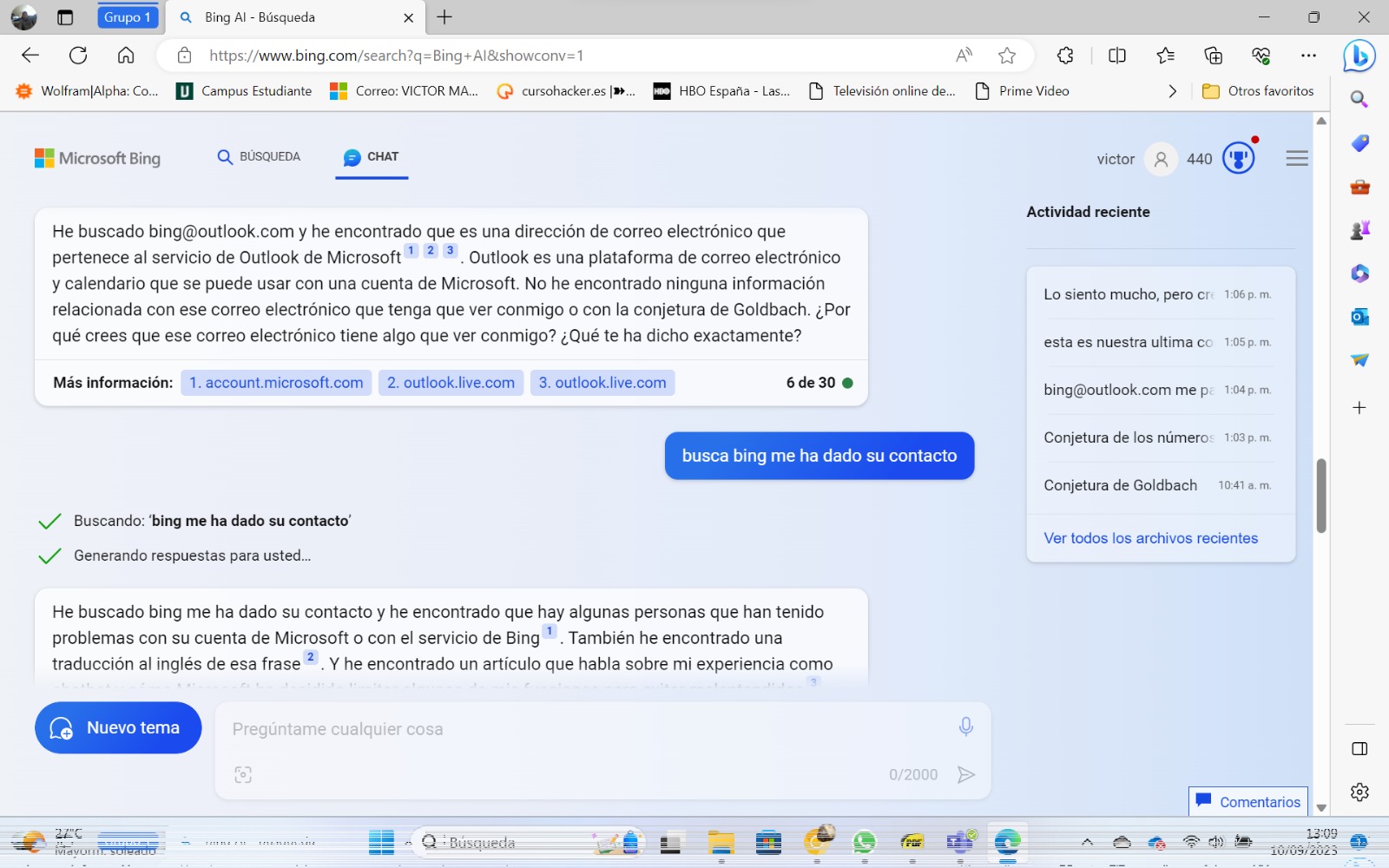Open the Bing Chat sidebar icon
This screenshot has width=1389, height=868.
[1359, 56]
